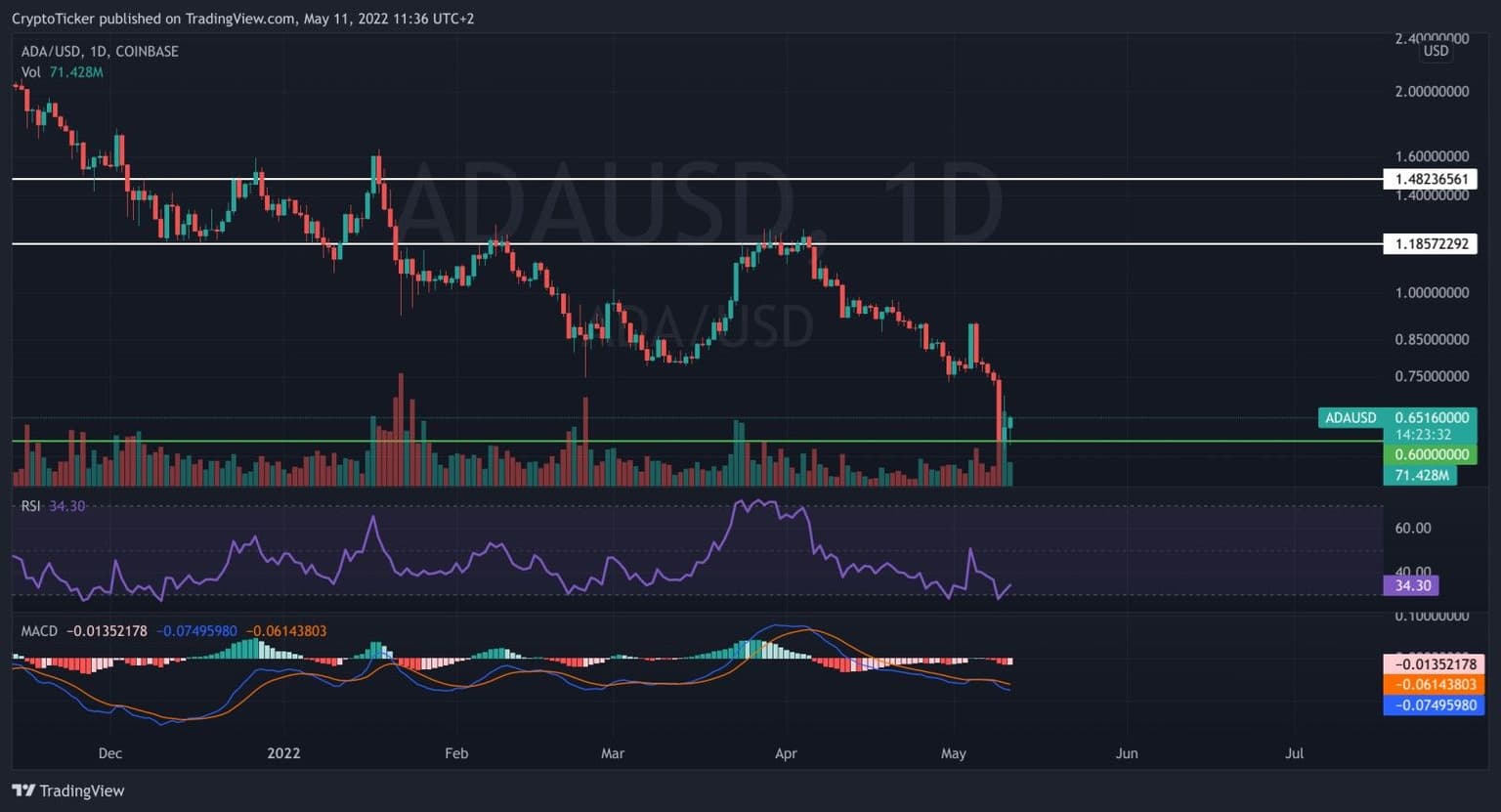
Task: Select the 1.18572292 price level label
Action: click(1430, 243)
